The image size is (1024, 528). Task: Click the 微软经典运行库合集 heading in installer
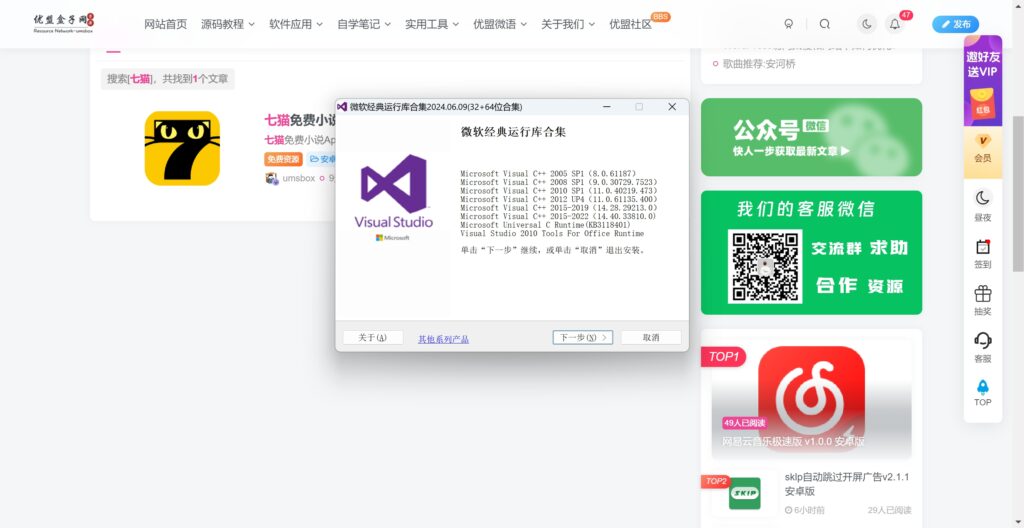[514, 131]
